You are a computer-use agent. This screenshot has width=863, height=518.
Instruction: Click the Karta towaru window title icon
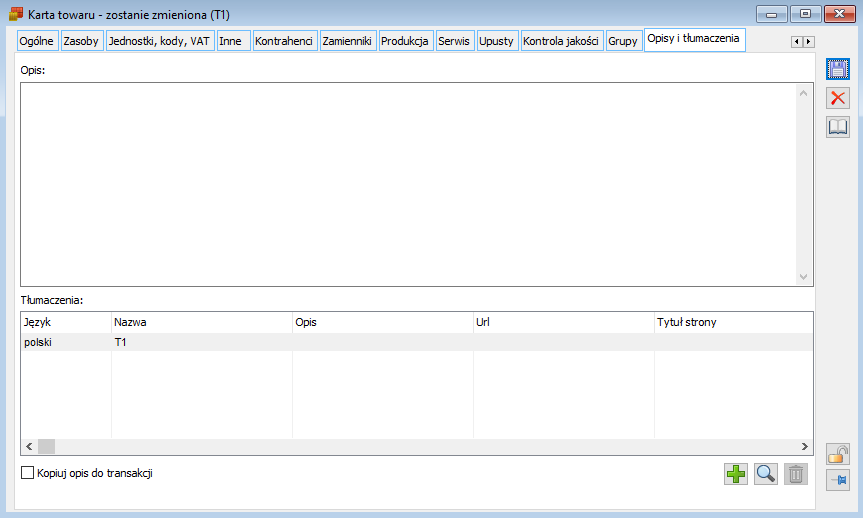pos(16,14)
